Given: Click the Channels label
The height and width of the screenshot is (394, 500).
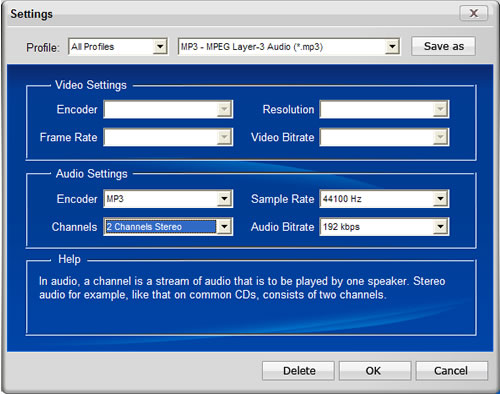Looking at the screenshot, I should click(74, 227).
